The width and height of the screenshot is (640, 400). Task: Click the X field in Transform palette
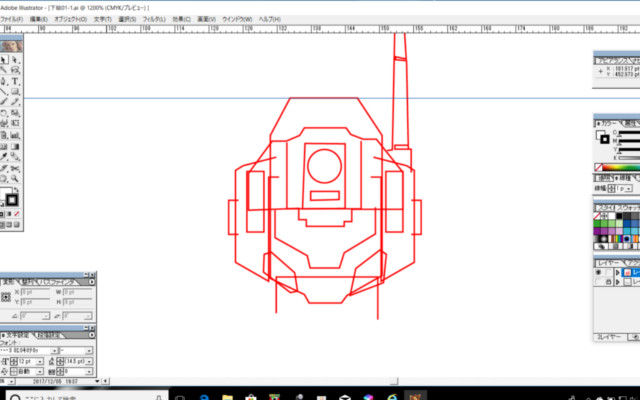[x=35, y=292]
